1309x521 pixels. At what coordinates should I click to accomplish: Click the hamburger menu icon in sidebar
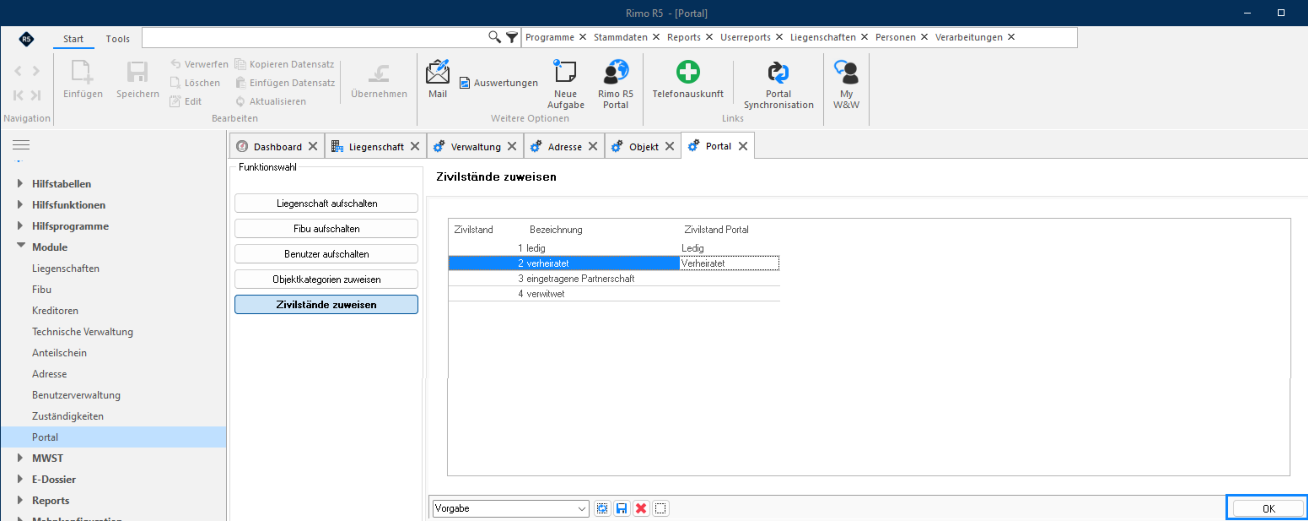pyautogui.click(x=20, y=145)
